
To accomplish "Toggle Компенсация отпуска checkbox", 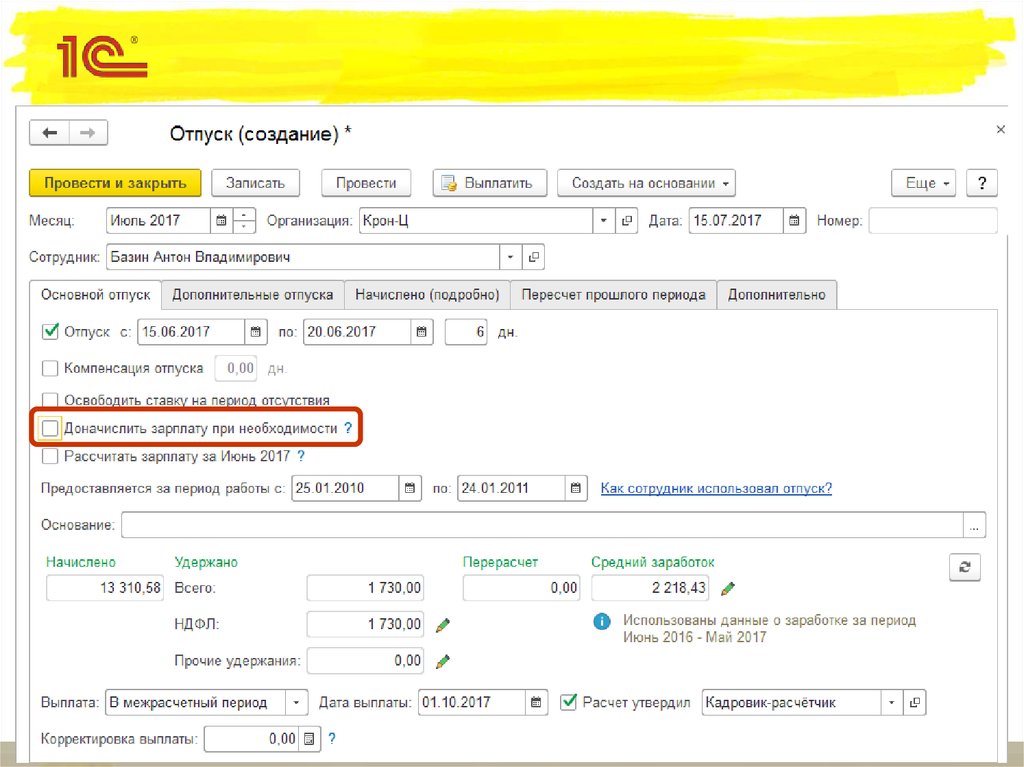I will [50, 368].
